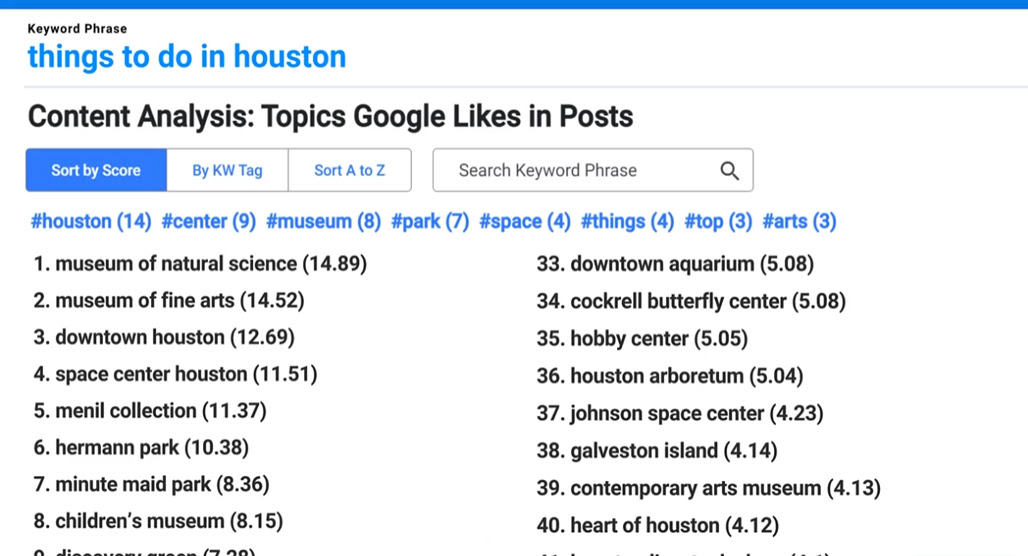Filter by the #park (7) tag
This screenshot has height=556, width=1028.
430,222
